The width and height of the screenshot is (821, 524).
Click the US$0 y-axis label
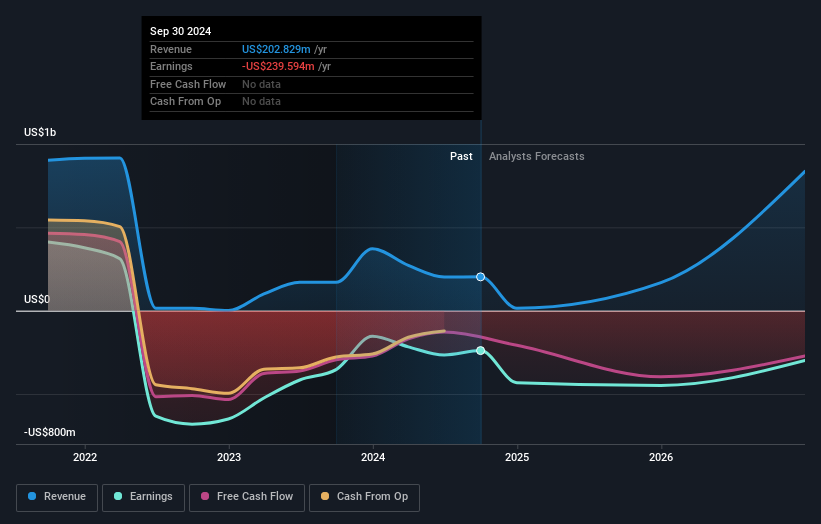click(37, 299)
